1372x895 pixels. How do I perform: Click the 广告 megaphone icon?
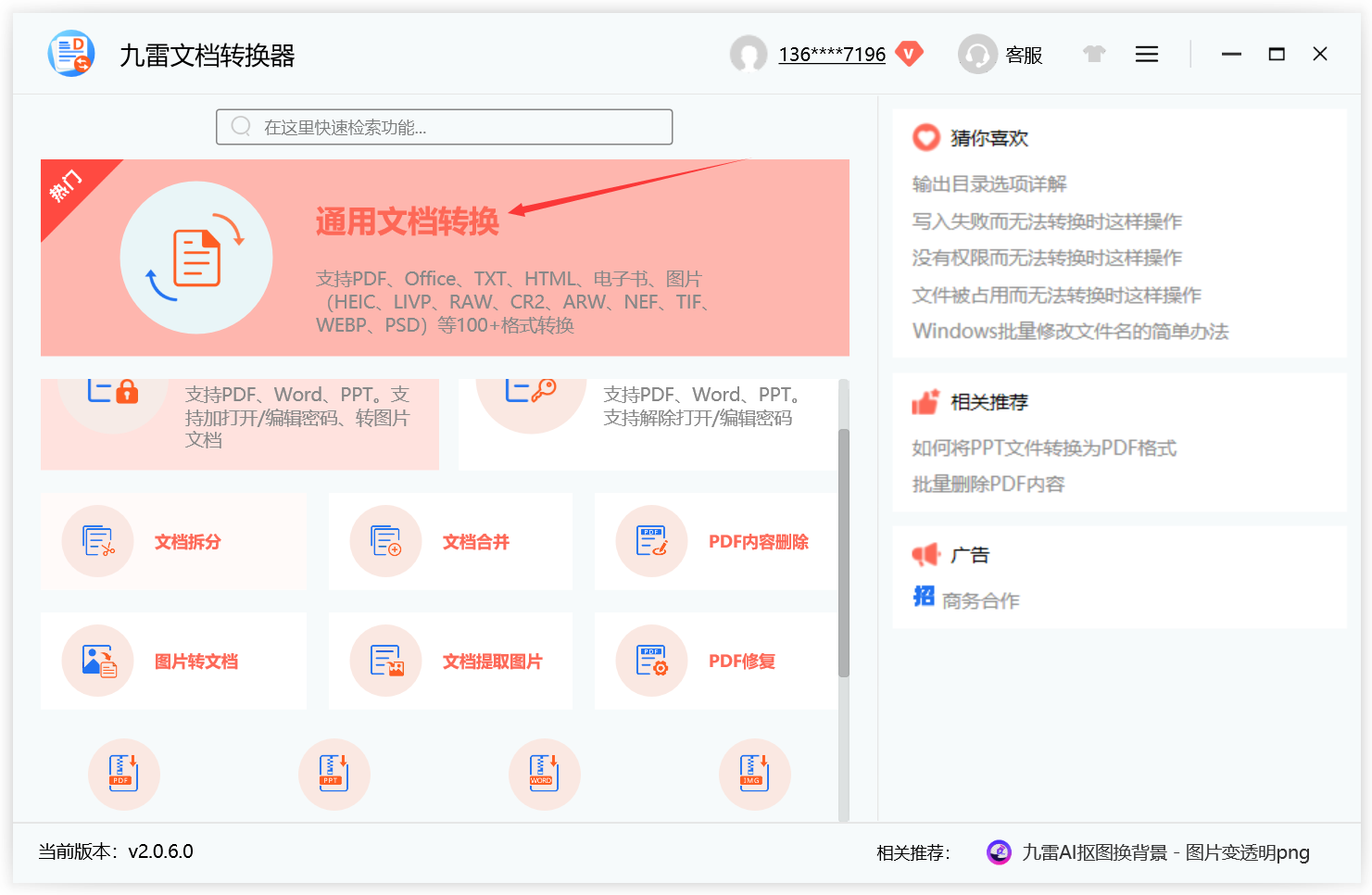[925, 554]
